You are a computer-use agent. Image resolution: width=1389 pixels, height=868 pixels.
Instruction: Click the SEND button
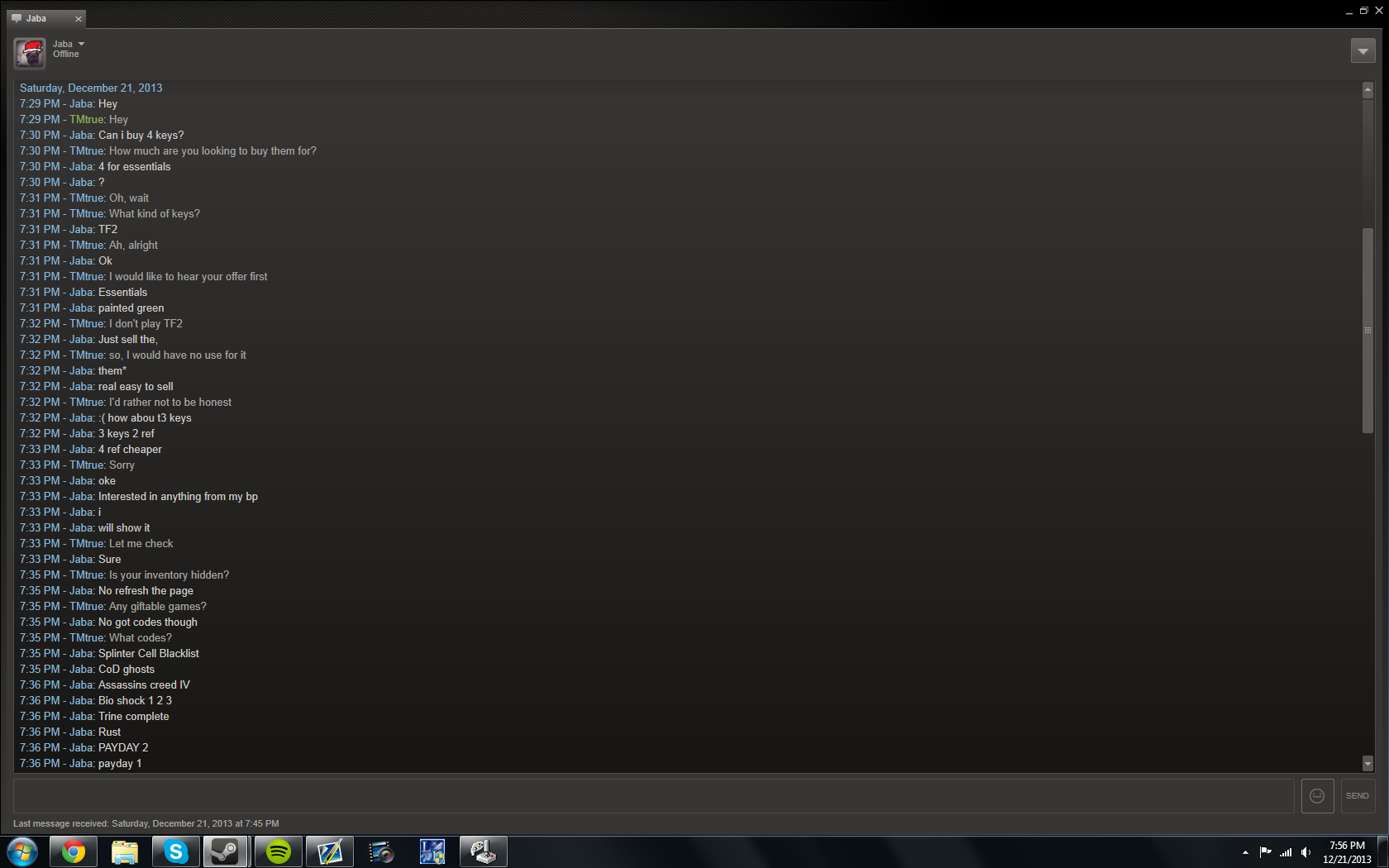(1358, 796)
